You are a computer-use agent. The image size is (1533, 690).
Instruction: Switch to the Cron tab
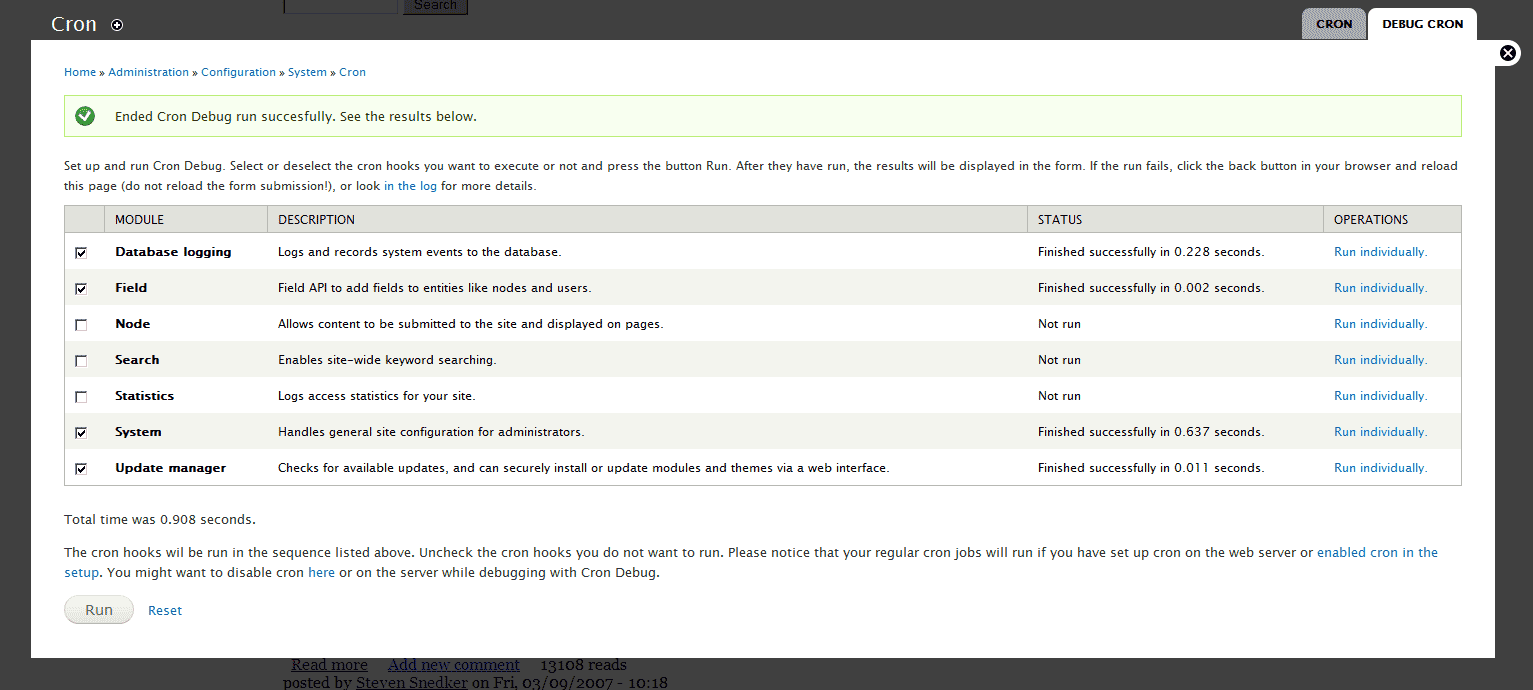click(x=1333, y=24)
